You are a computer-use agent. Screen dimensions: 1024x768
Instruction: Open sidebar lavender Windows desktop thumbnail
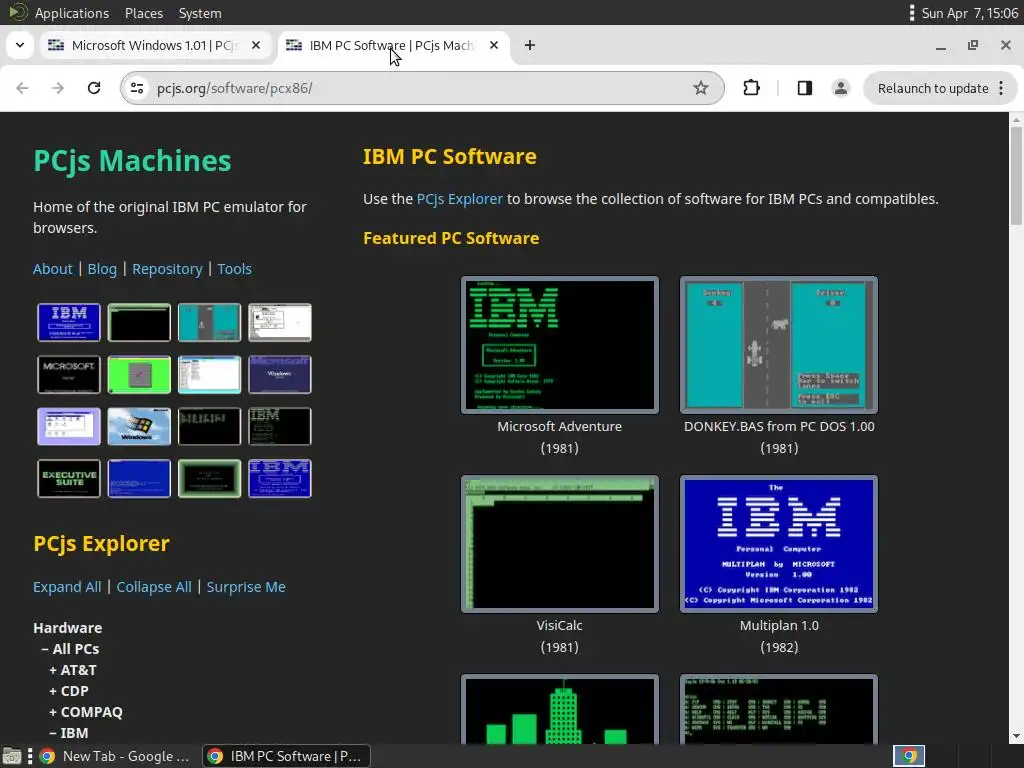69,426
